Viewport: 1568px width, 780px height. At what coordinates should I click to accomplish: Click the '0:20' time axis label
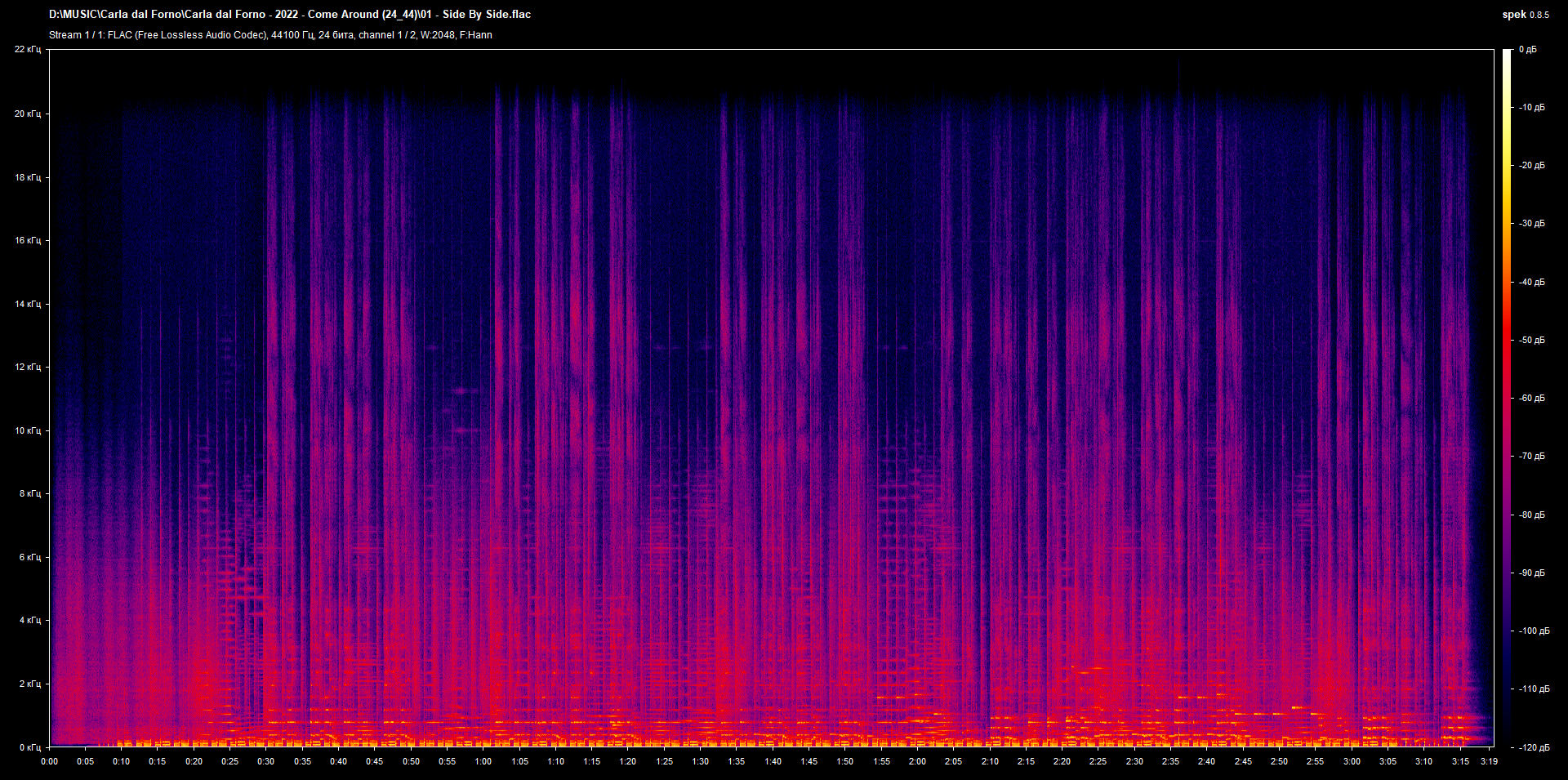point(194,761)
